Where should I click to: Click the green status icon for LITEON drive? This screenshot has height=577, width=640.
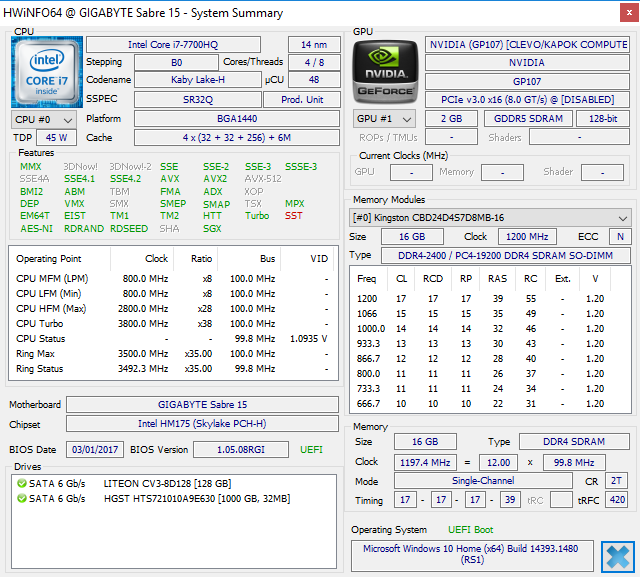click(22, 484)
